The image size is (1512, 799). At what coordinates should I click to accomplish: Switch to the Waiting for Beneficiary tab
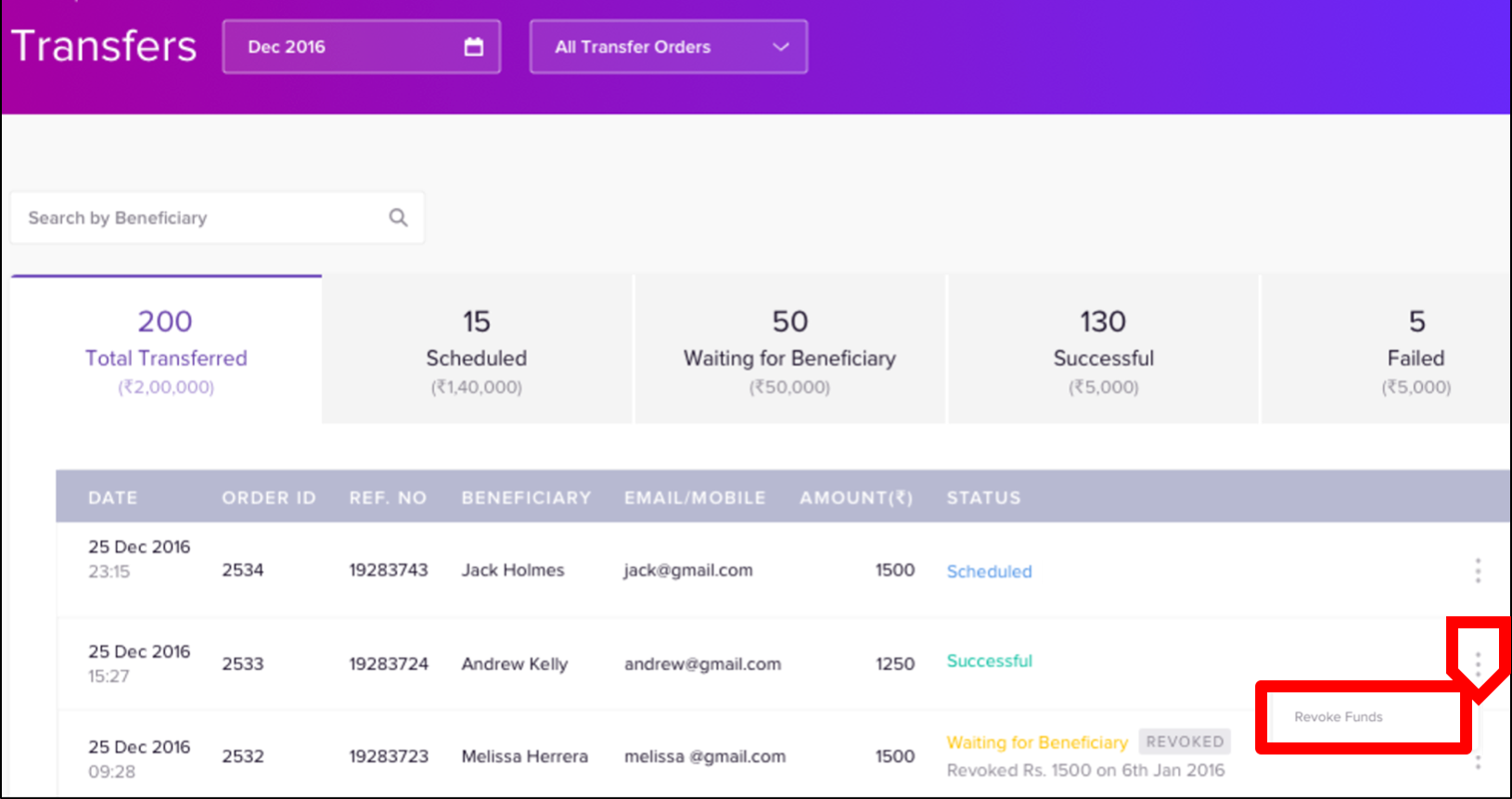[x=789, y=349]
